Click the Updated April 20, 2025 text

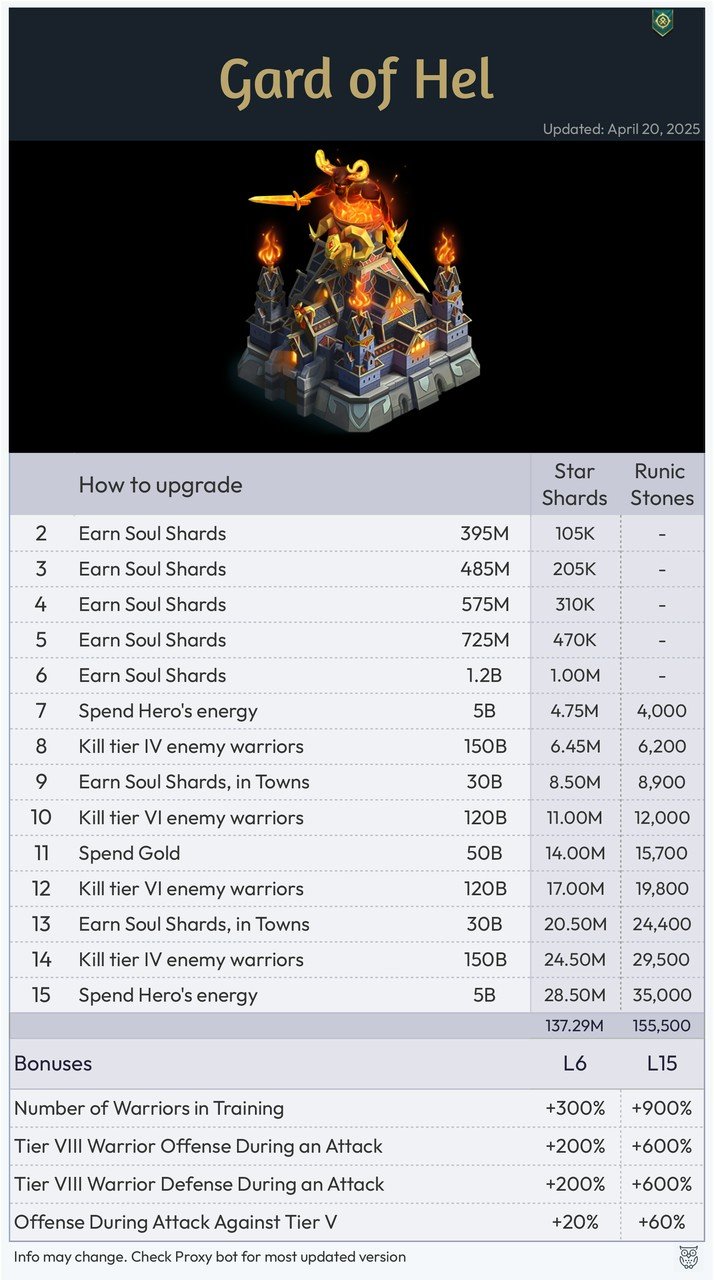click(x=621, y=129)
